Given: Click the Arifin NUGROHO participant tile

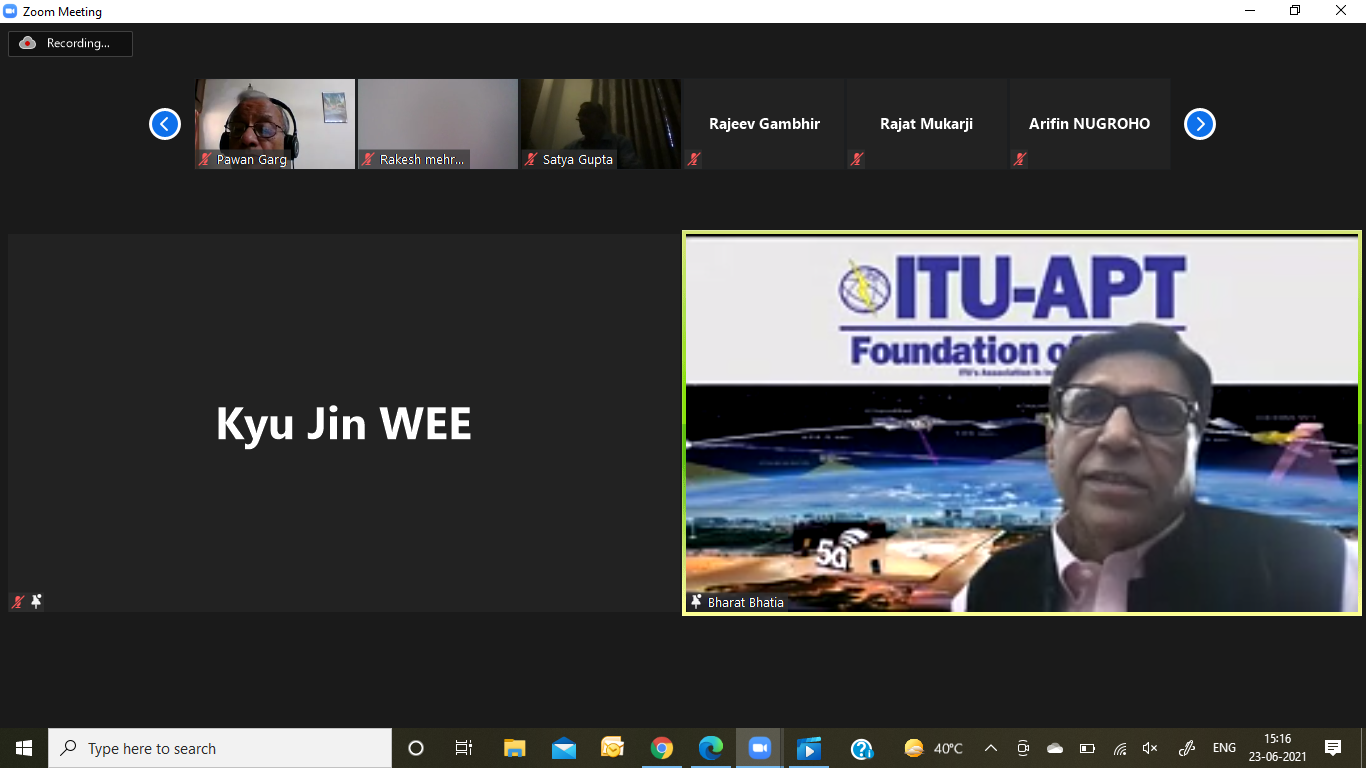Looking at the screenshot, I should (1089, 124).
